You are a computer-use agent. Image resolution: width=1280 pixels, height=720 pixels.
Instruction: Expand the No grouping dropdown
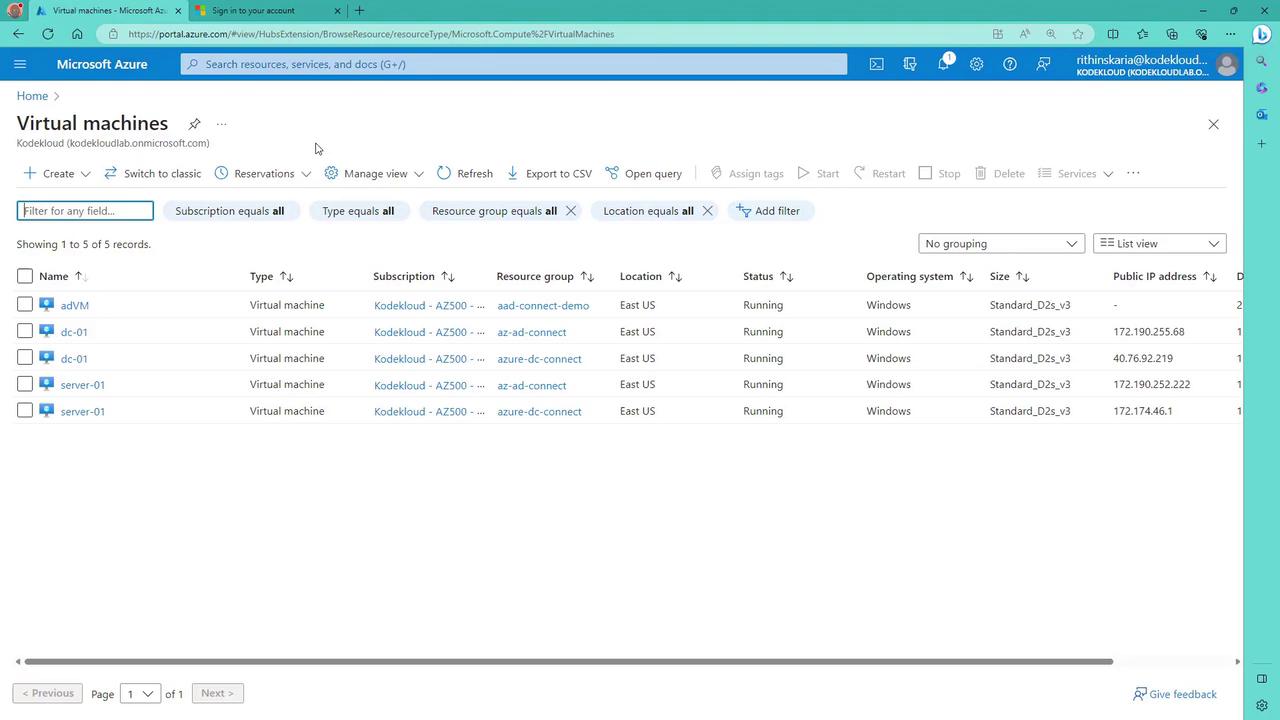(1001, 244)
